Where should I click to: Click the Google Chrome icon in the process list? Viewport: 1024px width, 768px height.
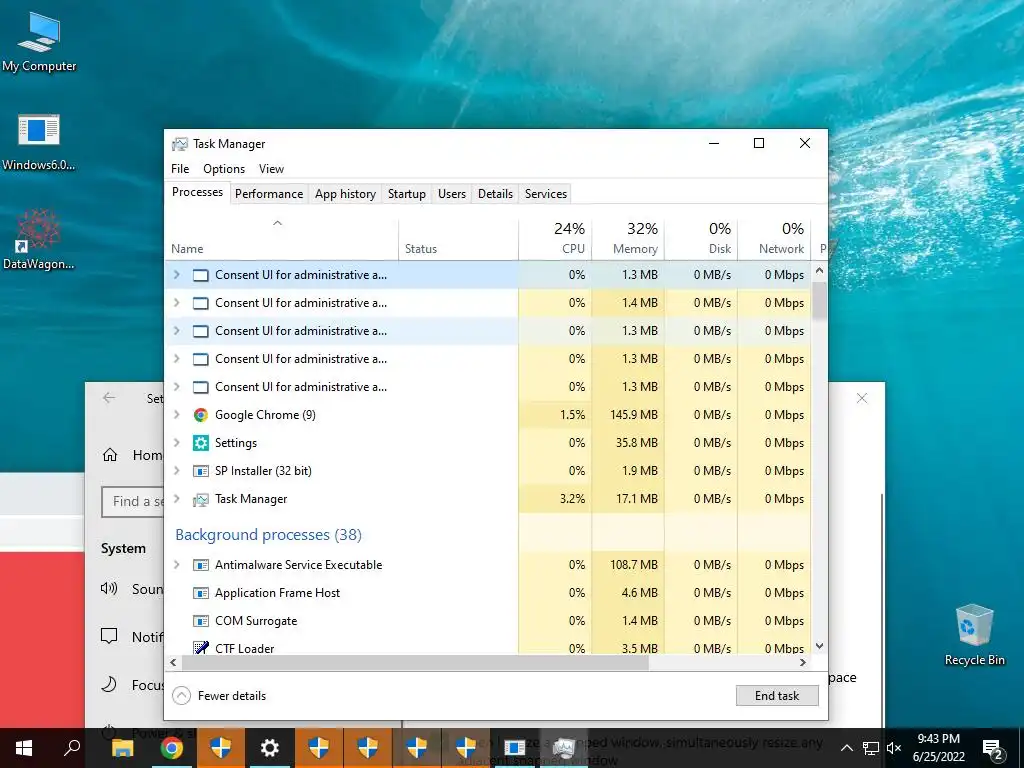coord(200,415)
